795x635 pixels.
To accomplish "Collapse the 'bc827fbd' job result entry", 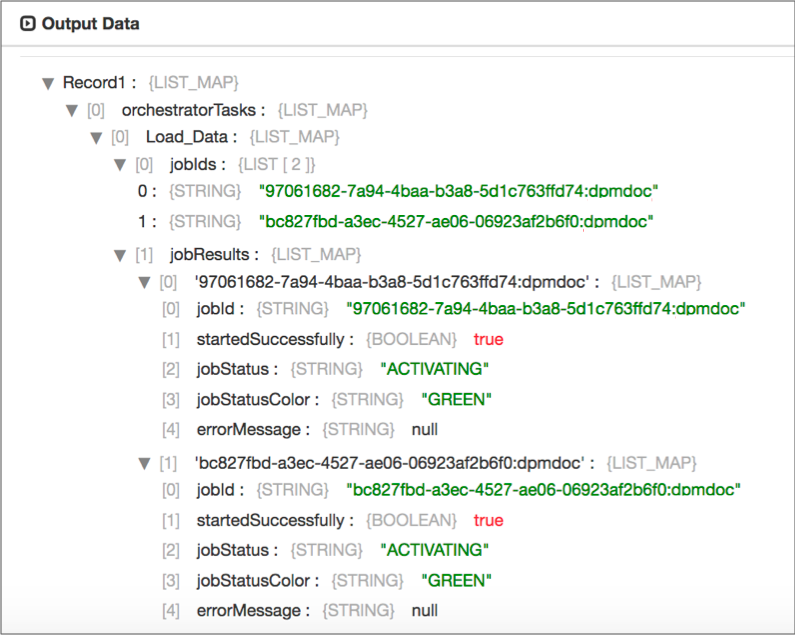I will pos(145,463).
